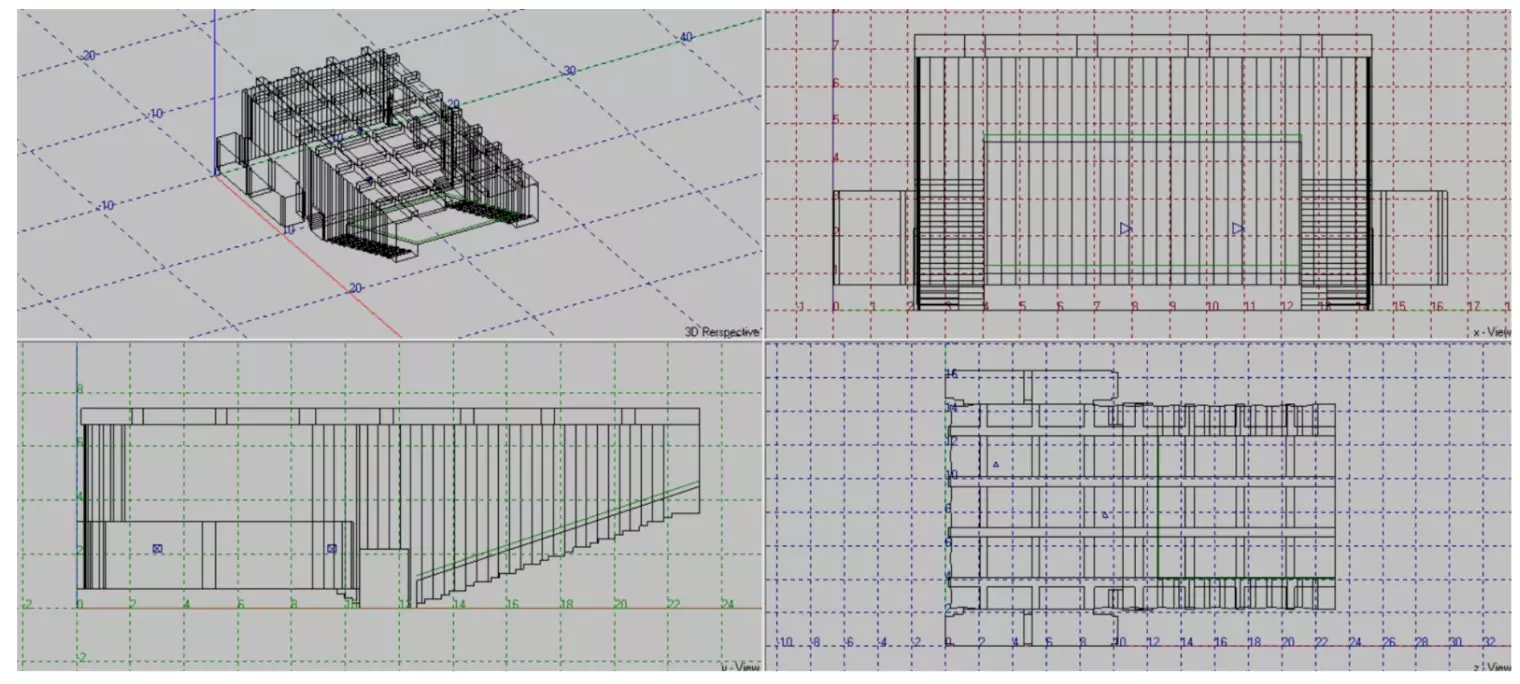Click axis label '40' in 3D Perspective view
This screenshot has width=1520, height=684.
pyautogui.click(x=686, y=37)
